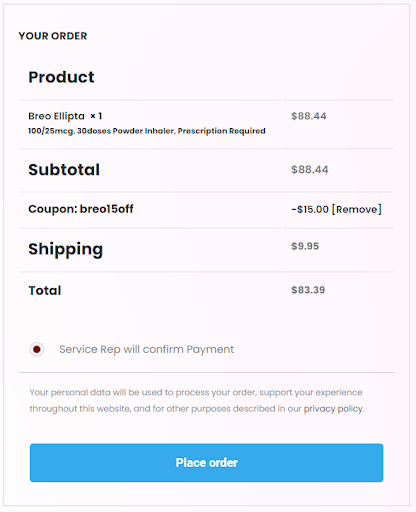Image resolution: width=416 pixels, height=512 pixels.
Task: Click the Product column heading
Action: 61,77
